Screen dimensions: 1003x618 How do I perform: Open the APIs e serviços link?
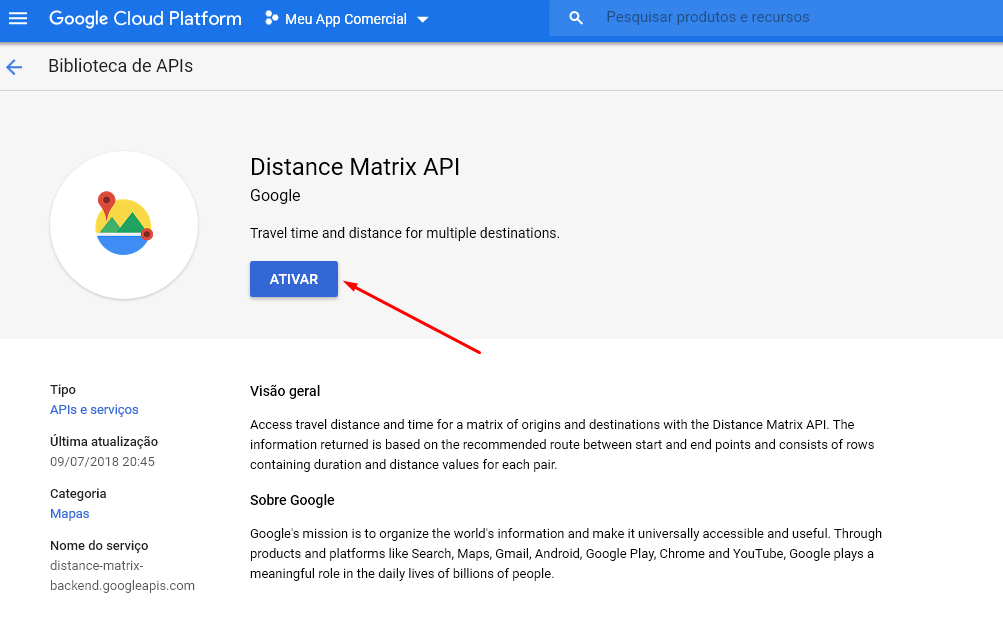pos(94,409)
